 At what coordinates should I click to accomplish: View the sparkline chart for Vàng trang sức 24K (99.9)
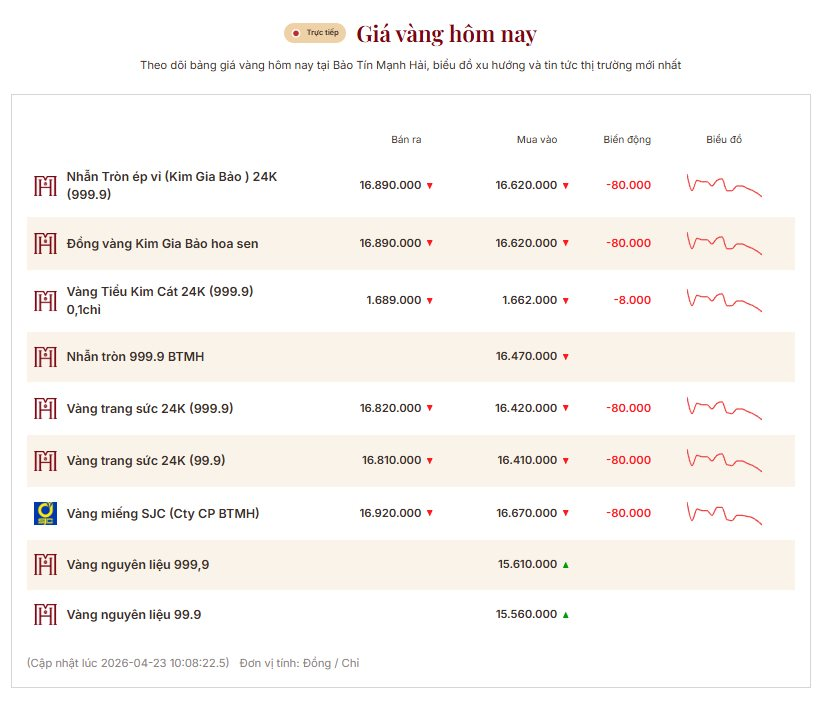coord(724,460)
